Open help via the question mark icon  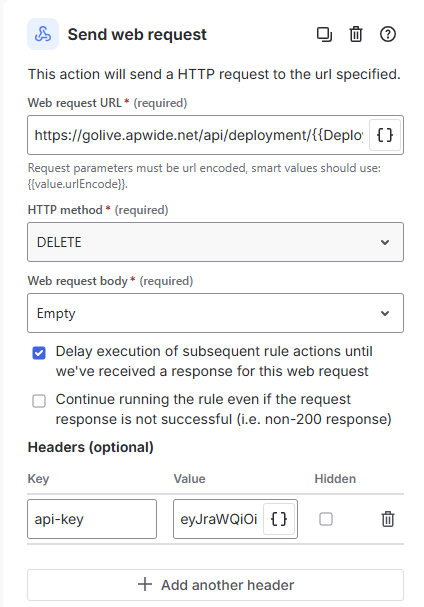click(388, 34)
